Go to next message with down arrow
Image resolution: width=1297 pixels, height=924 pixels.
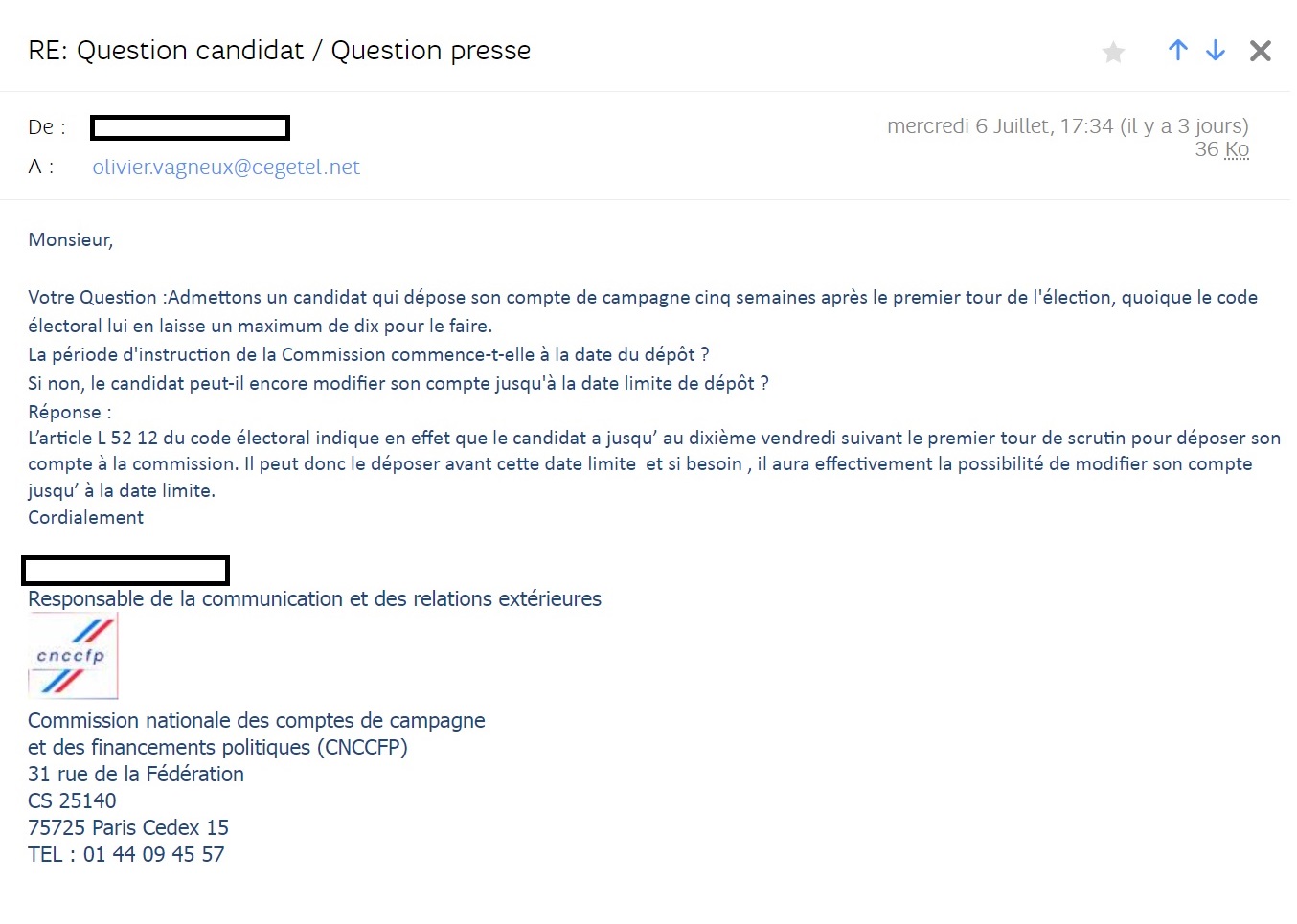1216,51
